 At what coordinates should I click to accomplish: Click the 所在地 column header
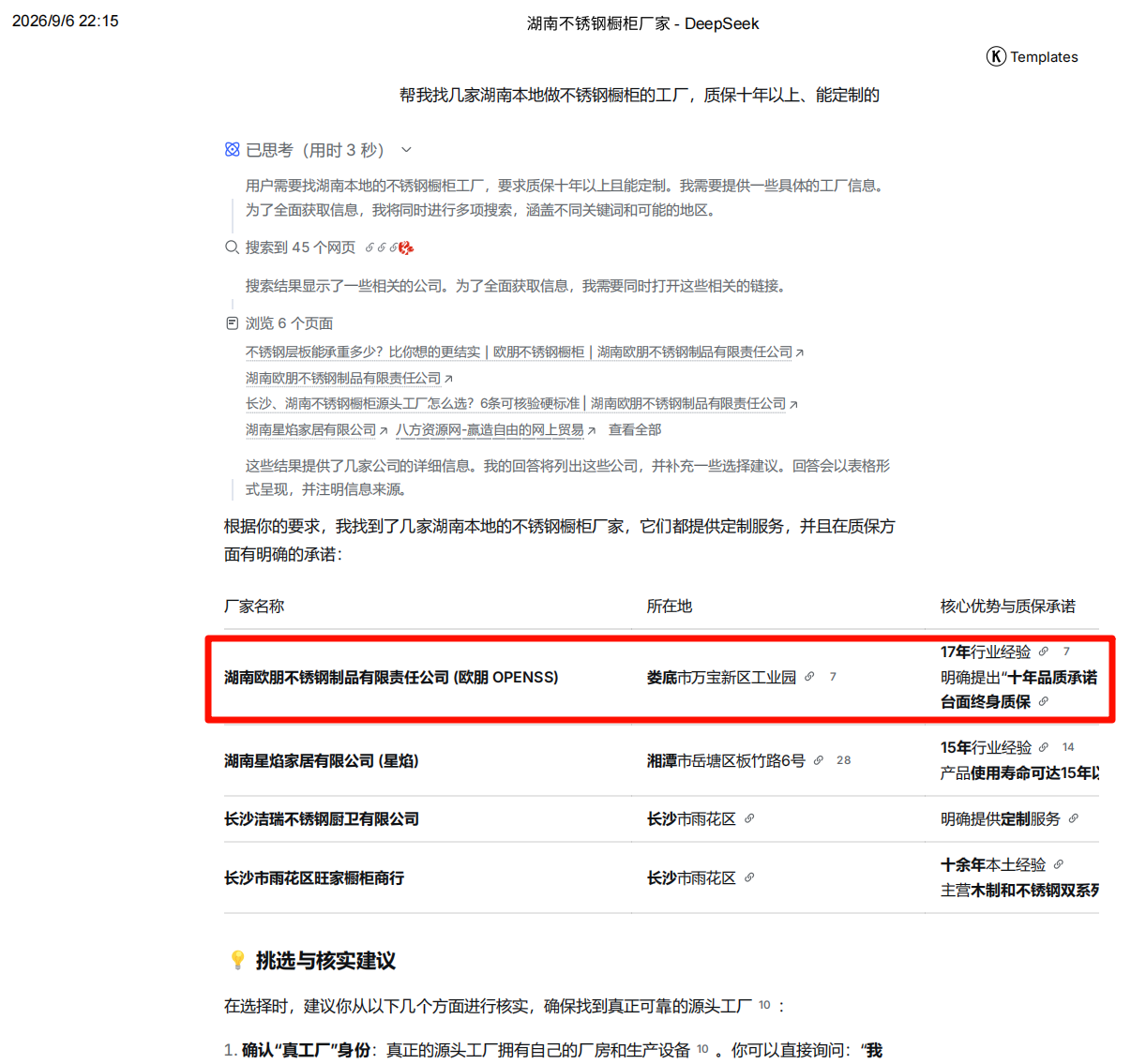670,606
